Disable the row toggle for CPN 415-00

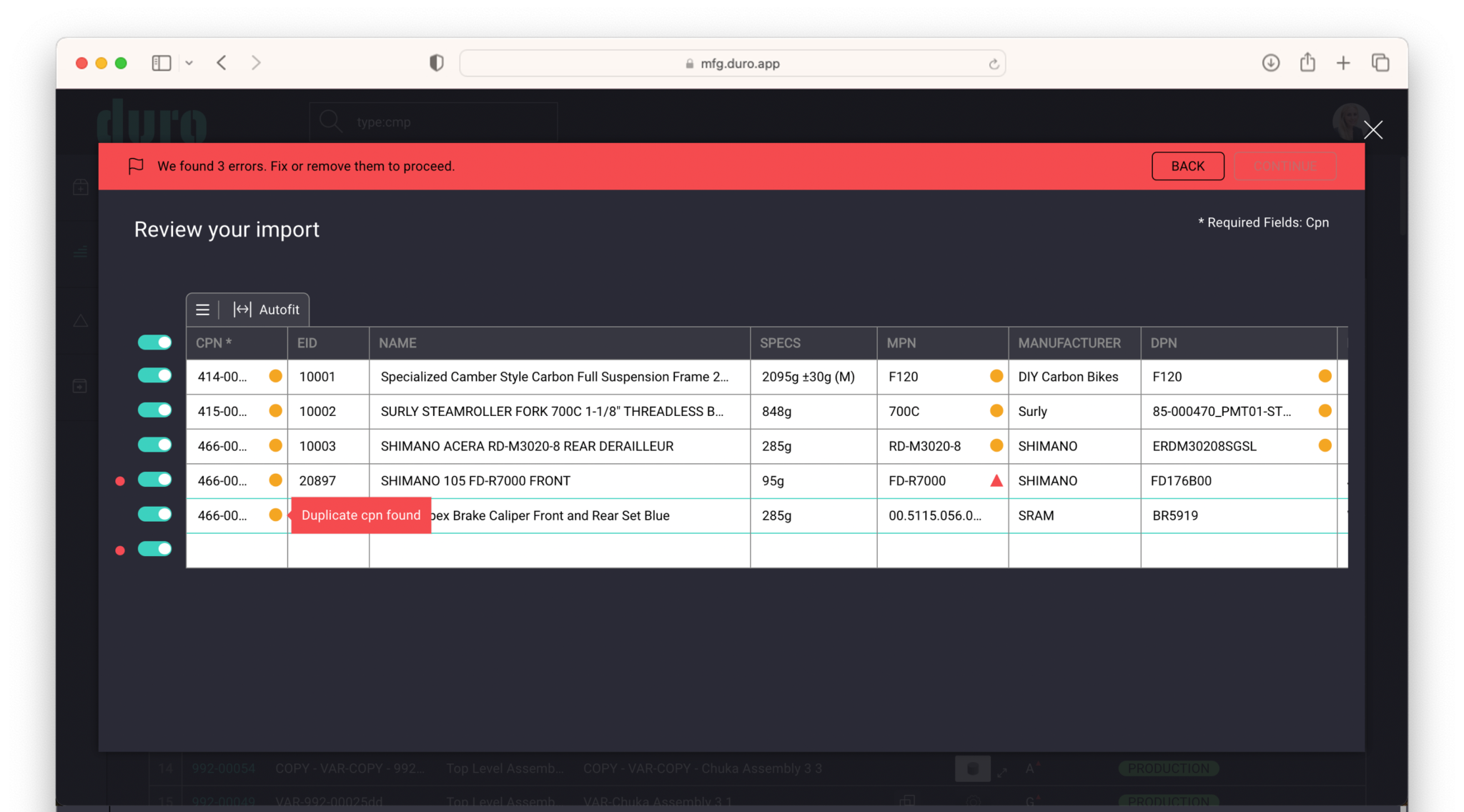point(154,410)
